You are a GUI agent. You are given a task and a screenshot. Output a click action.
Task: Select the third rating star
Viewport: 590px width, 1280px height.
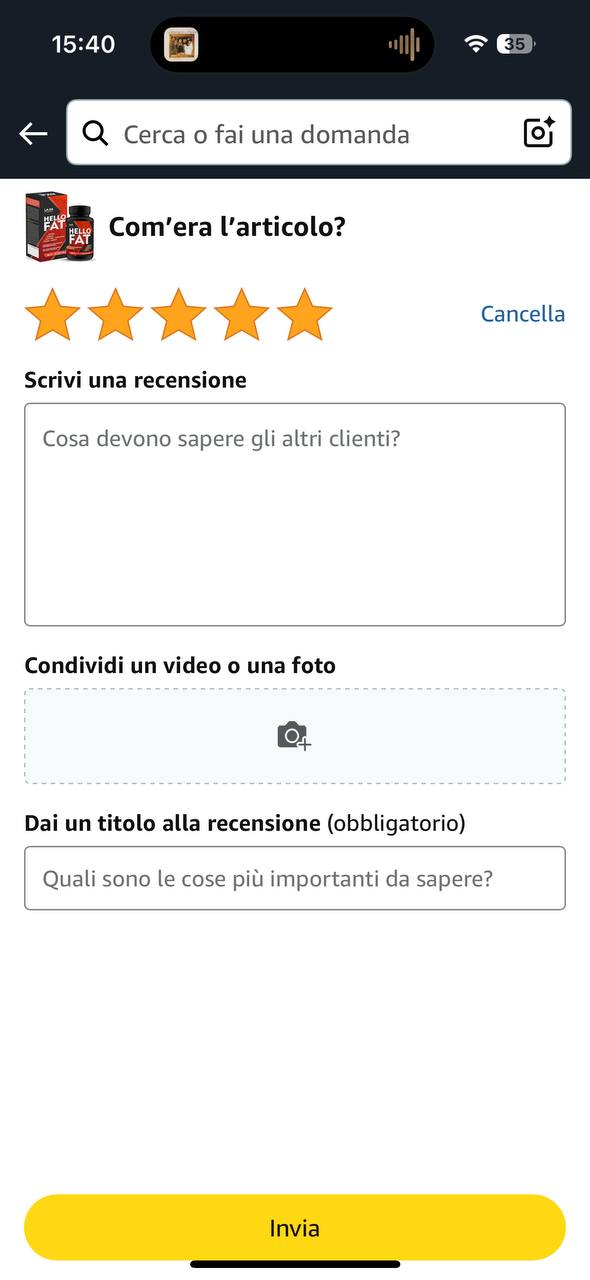(178, 314)
